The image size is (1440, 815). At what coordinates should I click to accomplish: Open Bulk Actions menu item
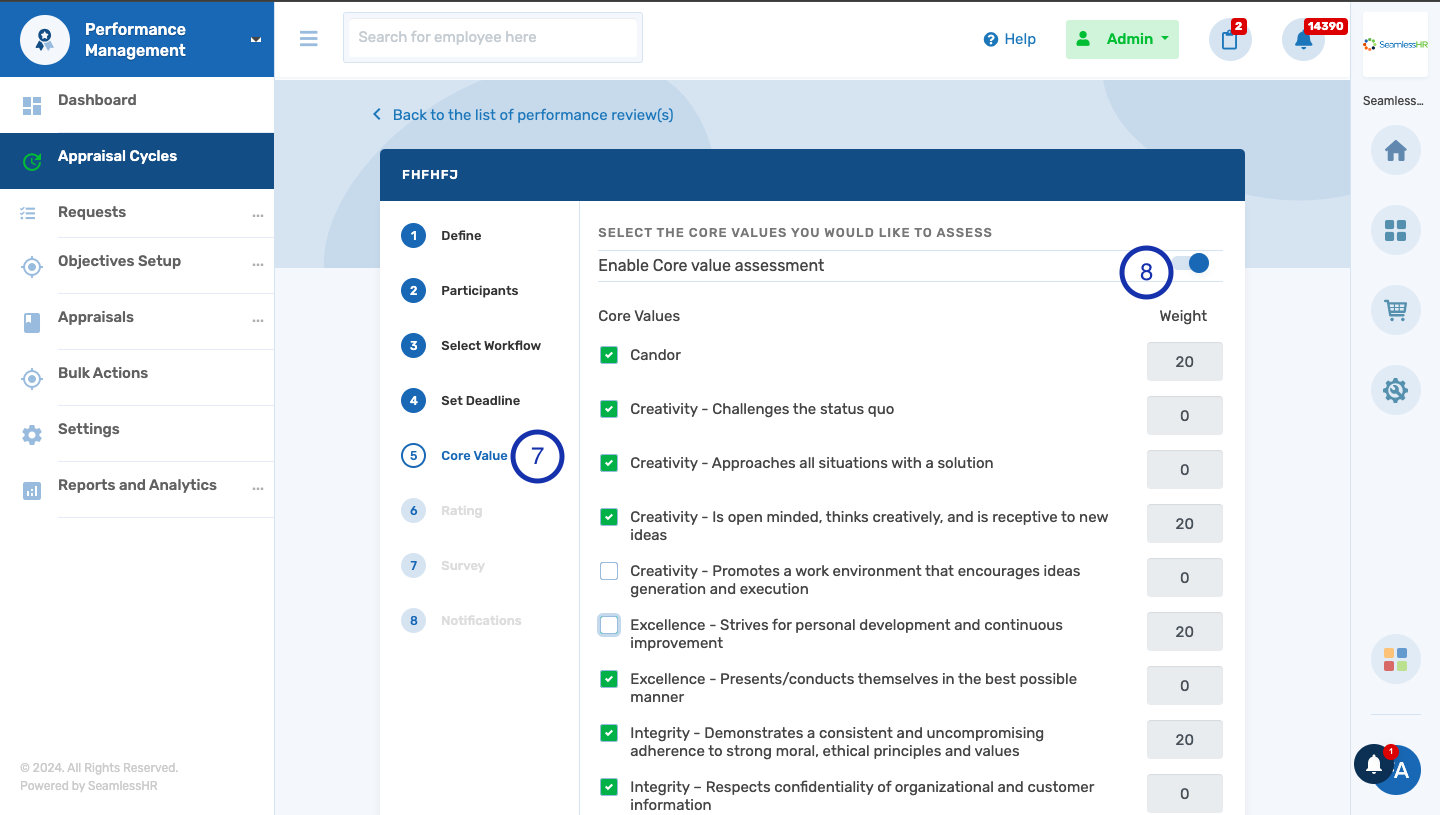point(137,377)
